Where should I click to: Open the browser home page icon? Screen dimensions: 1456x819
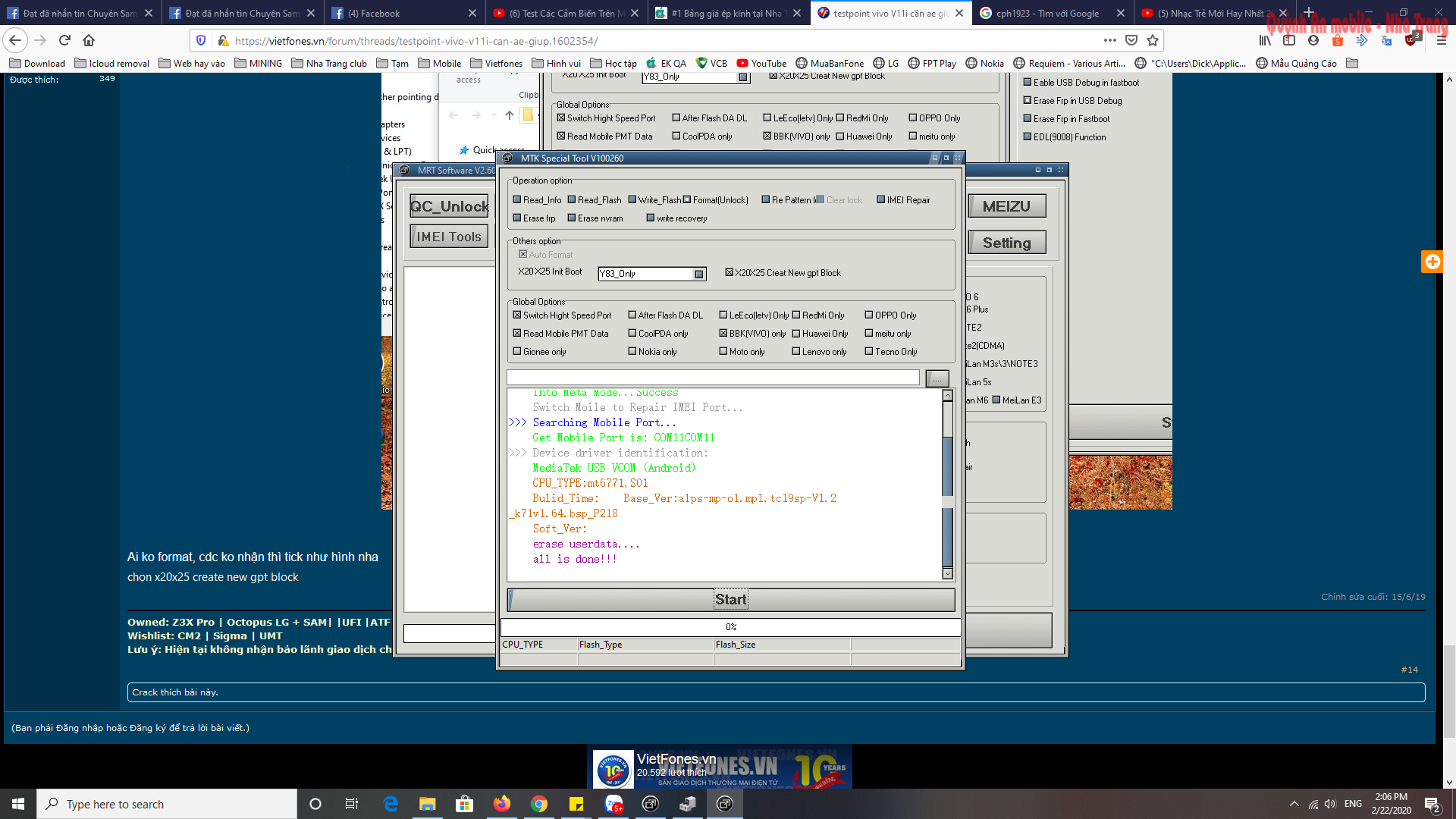[x=89, y=40]
